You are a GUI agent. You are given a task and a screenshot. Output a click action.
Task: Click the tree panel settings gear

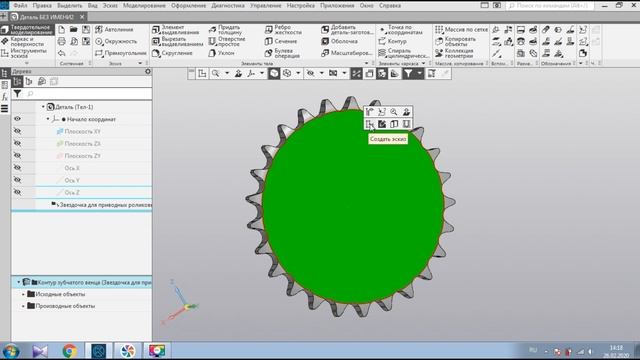coord(148,71)
